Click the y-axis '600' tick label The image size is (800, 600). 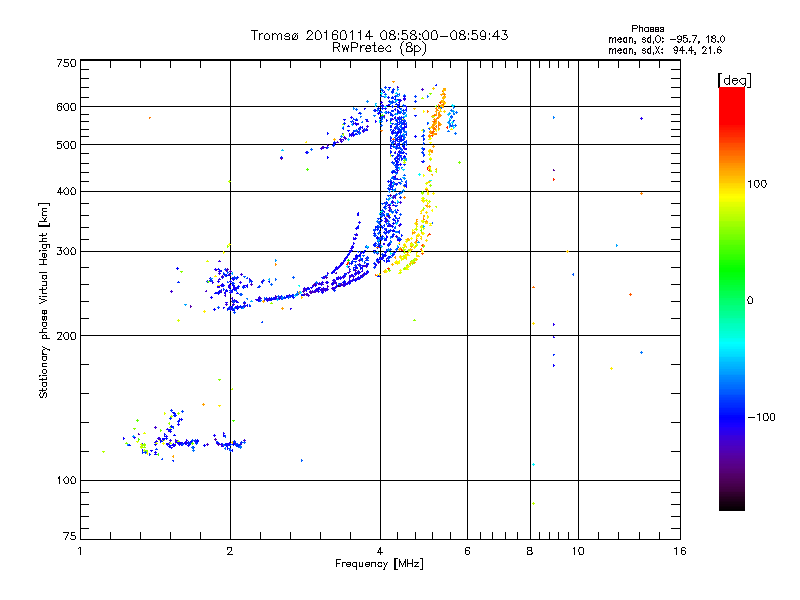coord(66,107)
